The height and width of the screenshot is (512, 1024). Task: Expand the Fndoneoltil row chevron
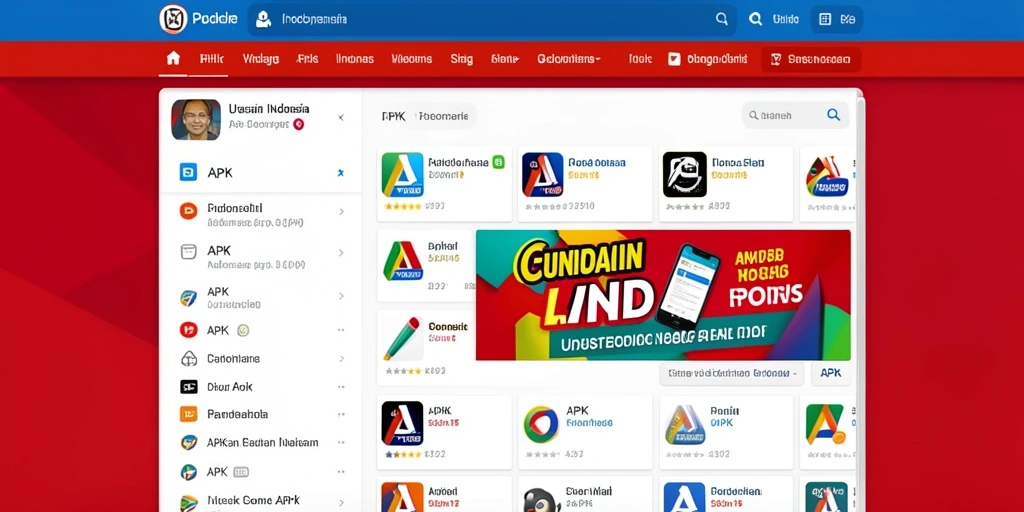pyautogui.click(x=341, y=212)
